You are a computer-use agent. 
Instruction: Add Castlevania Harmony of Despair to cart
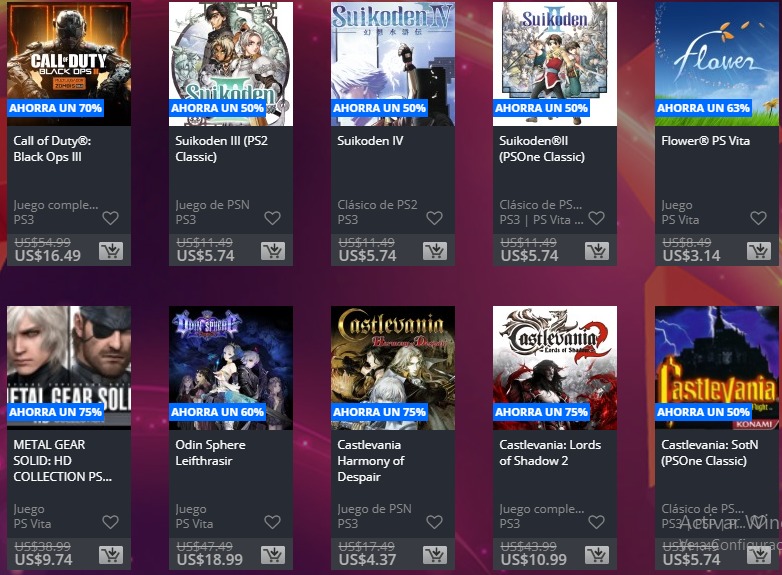point(435,555)
